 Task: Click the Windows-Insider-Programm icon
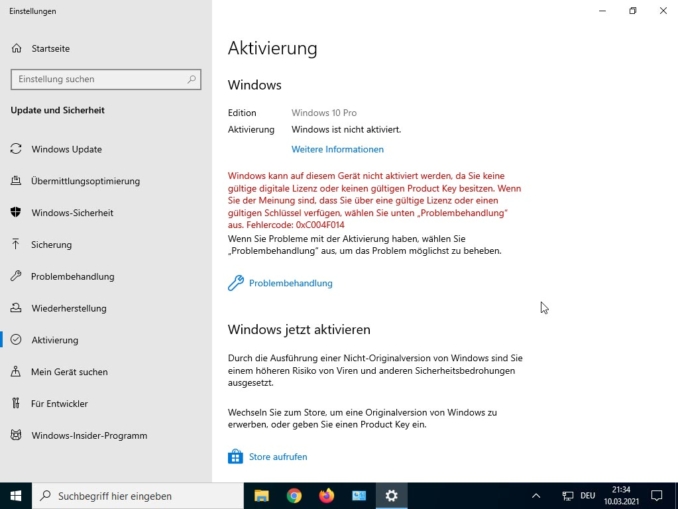[16, 435]
